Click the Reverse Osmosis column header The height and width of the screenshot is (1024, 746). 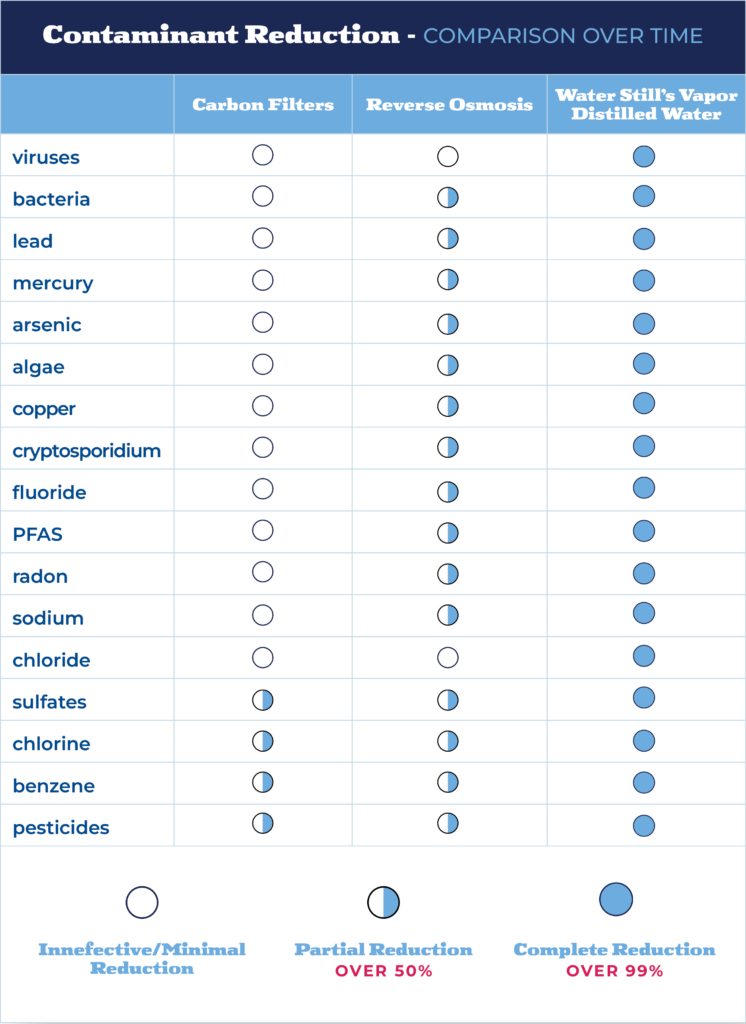(x=449, y=104)
